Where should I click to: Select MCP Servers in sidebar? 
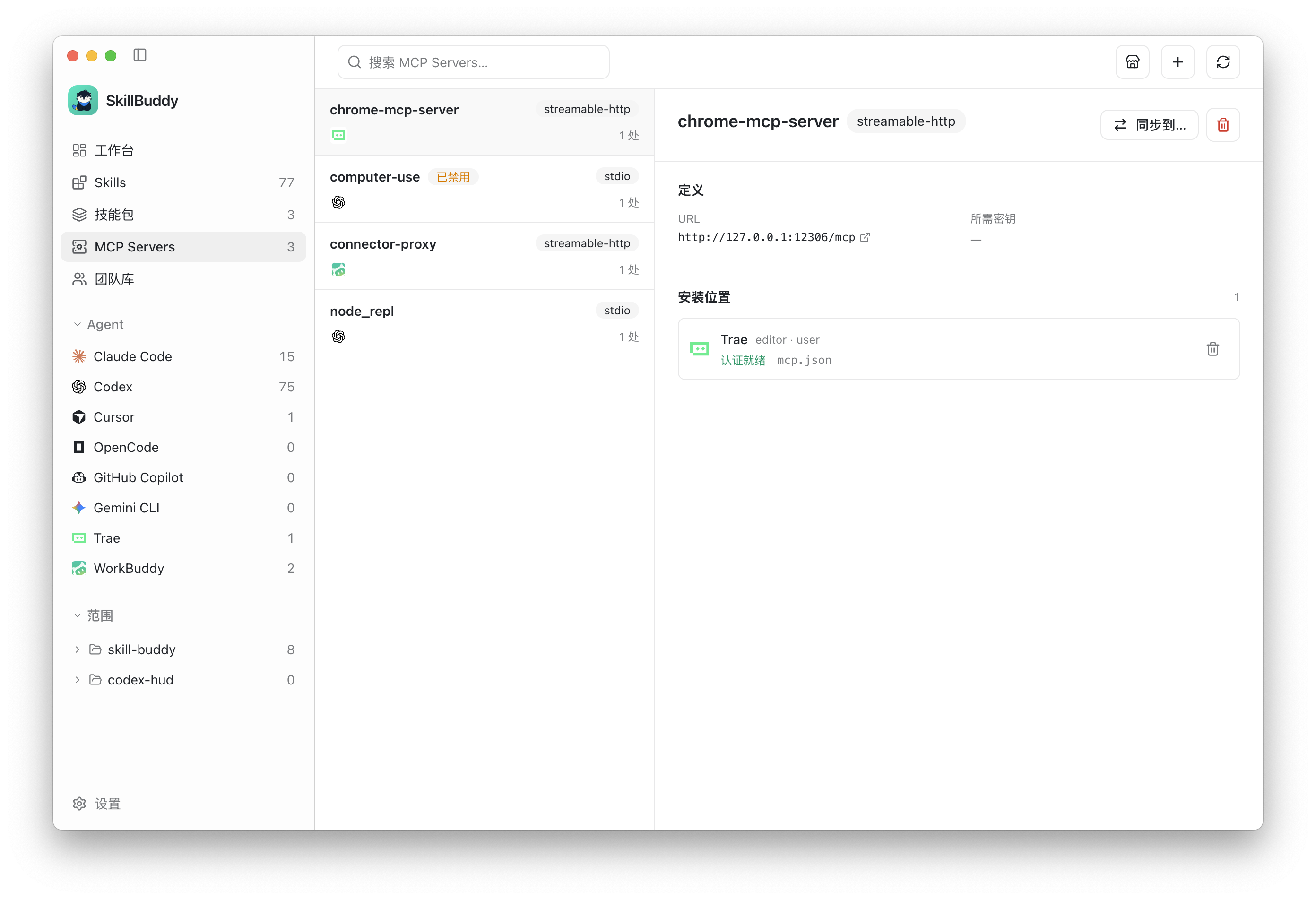pos(183,246)
